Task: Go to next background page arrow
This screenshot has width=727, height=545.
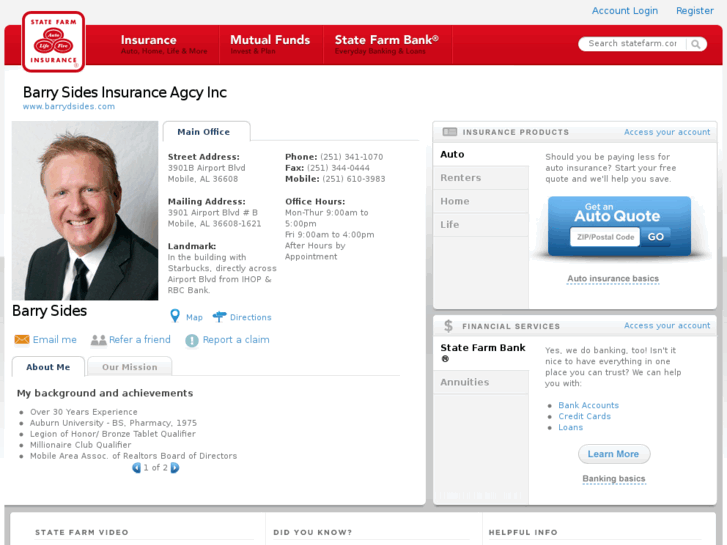Action: [x=175, y=468]
